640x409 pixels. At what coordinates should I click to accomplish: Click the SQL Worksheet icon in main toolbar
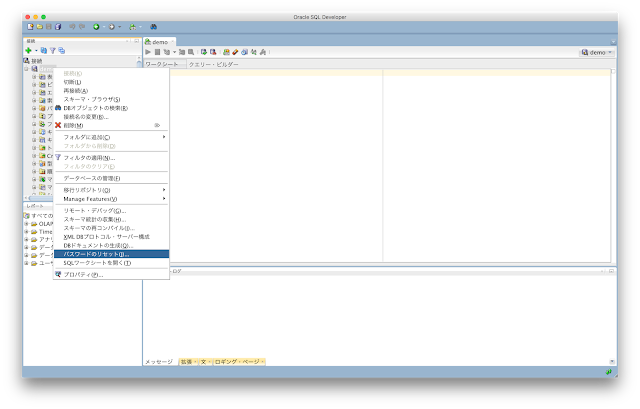(132, 27)
